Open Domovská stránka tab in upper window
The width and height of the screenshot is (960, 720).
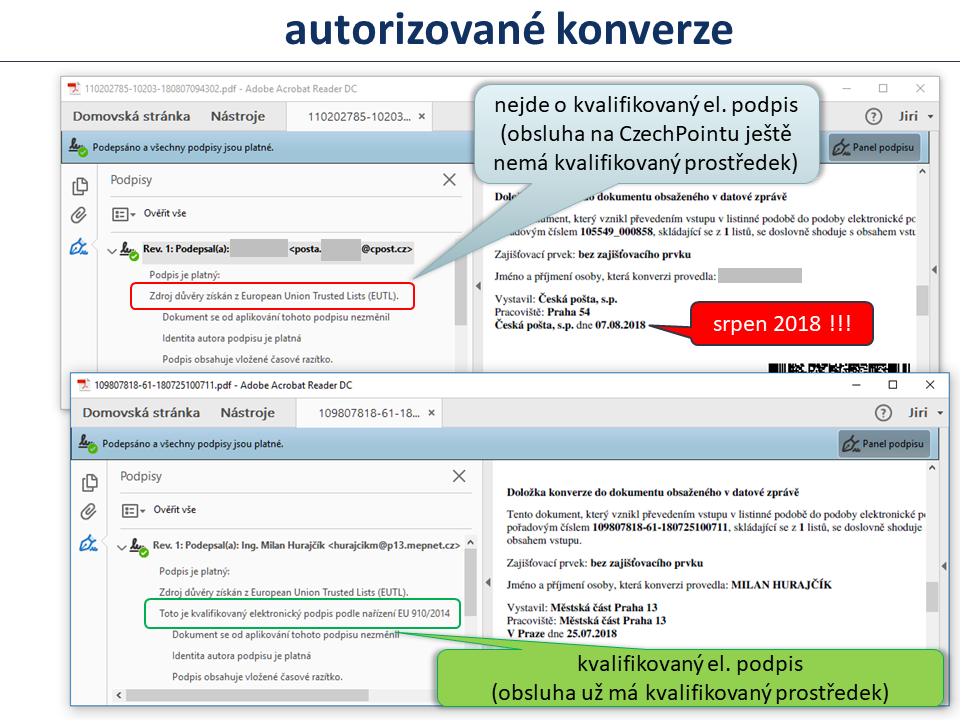(x=132, y=116)
